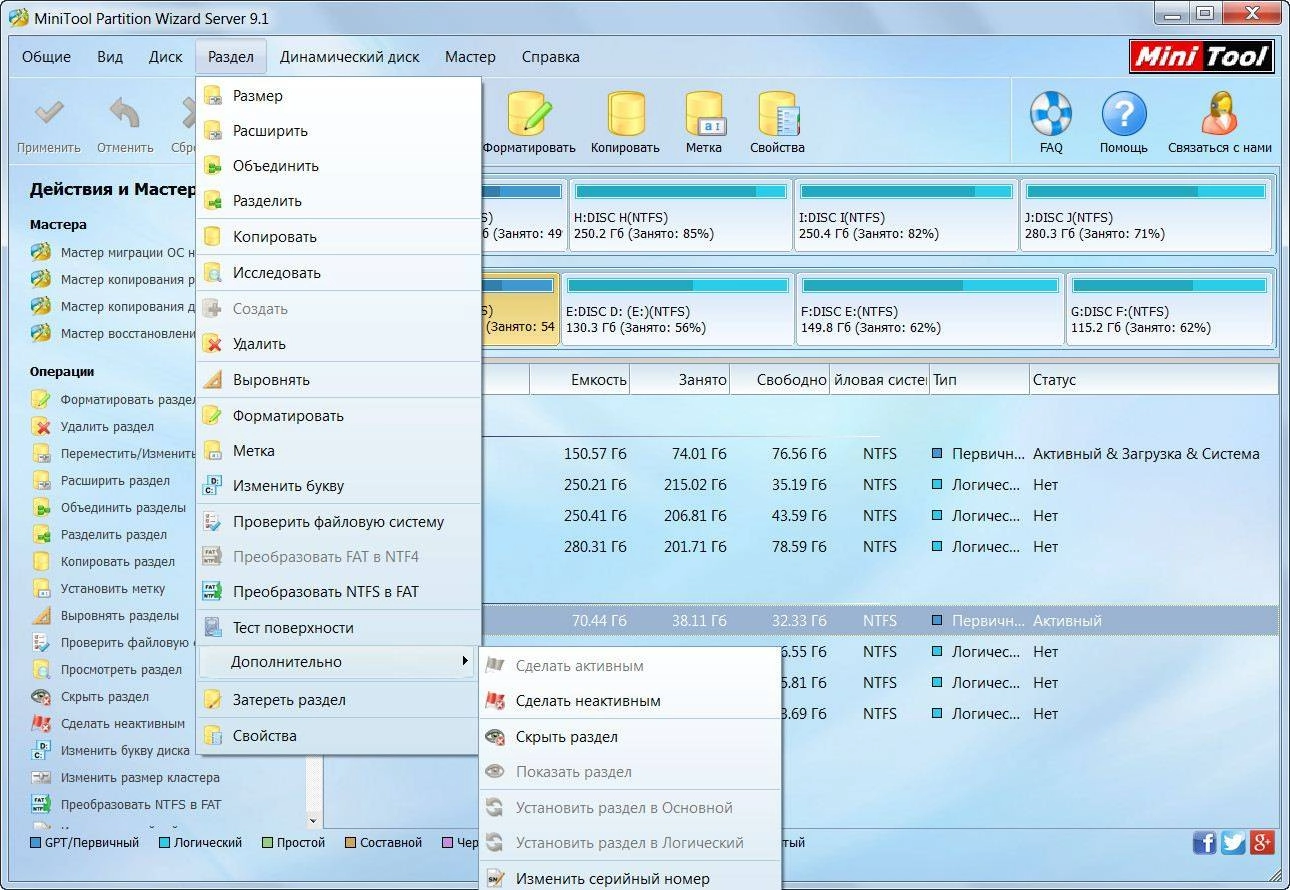Viewport: 1290px width, 890px height.
Task: Choose Проверить файловую систему menu entry
Action: tap(339, 522)
